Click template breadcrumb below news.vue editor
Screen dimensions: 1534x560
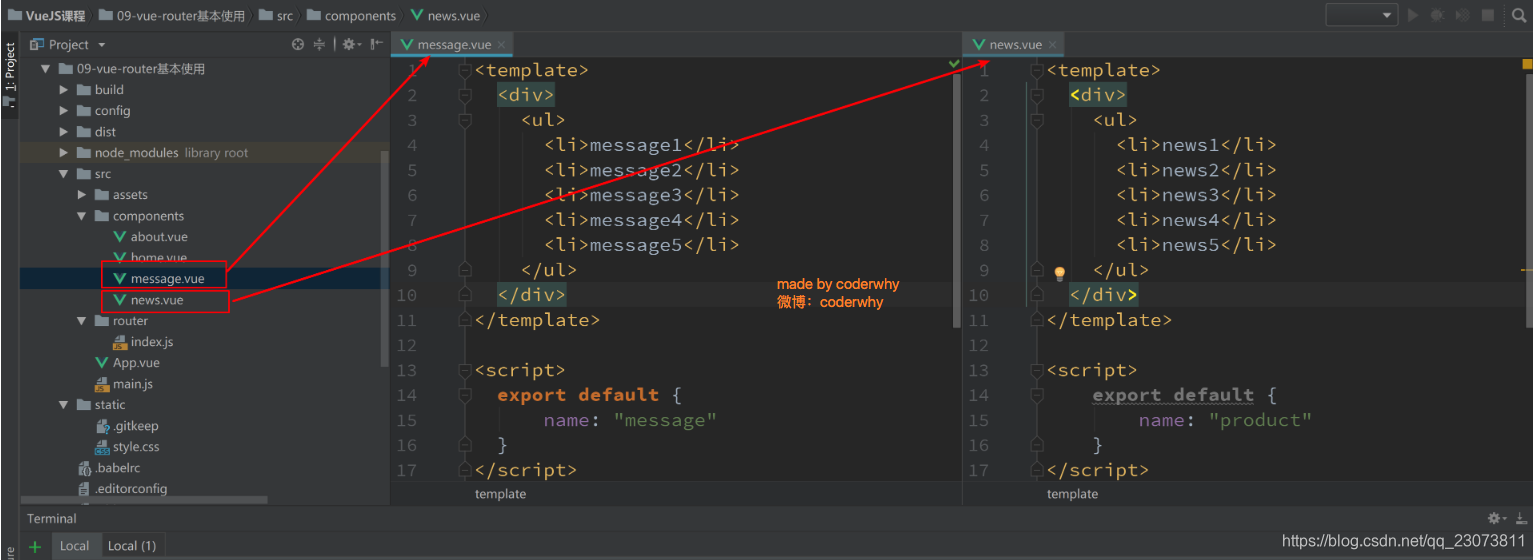(1072, 494)
